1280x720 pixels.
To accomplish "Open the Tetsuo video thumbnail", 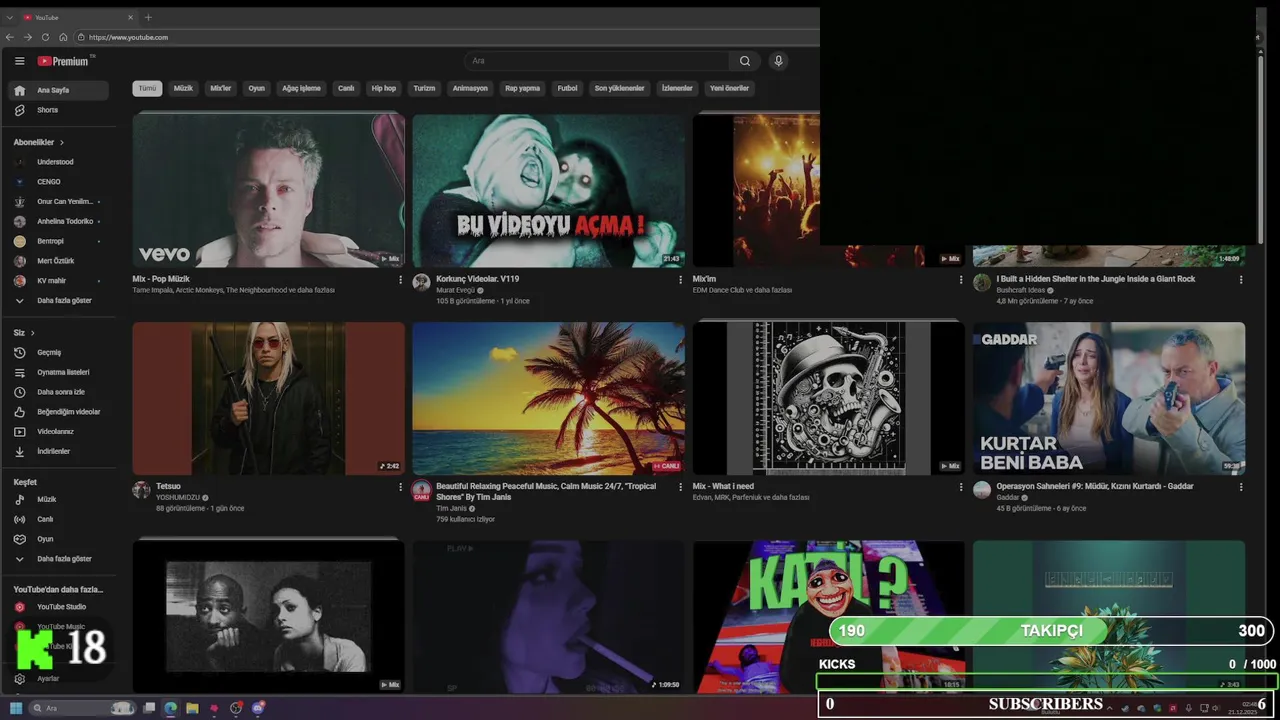I will 269,398.
